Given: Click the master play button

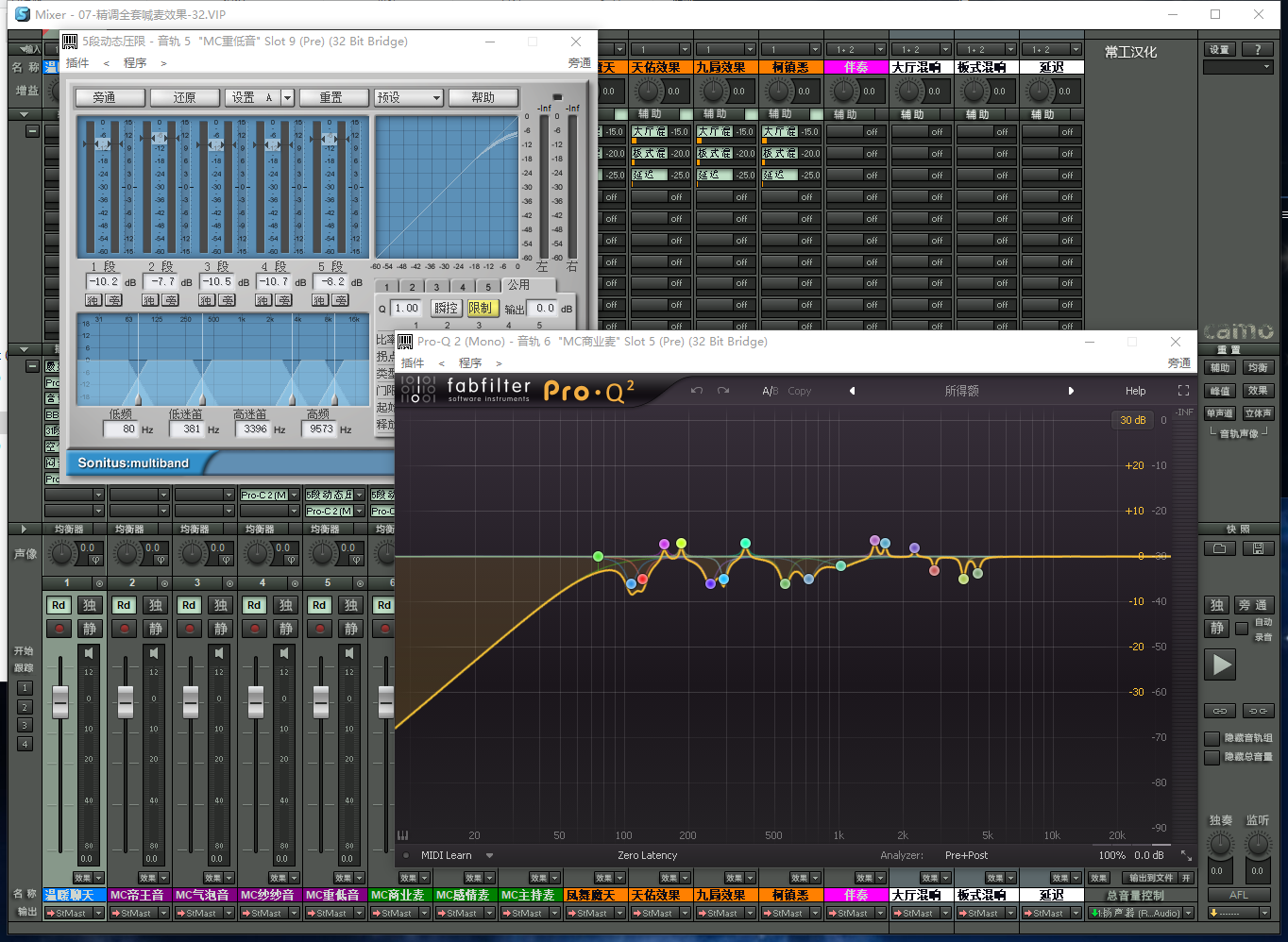Looking at the screenshot, I should click(x=1222, y=664).
